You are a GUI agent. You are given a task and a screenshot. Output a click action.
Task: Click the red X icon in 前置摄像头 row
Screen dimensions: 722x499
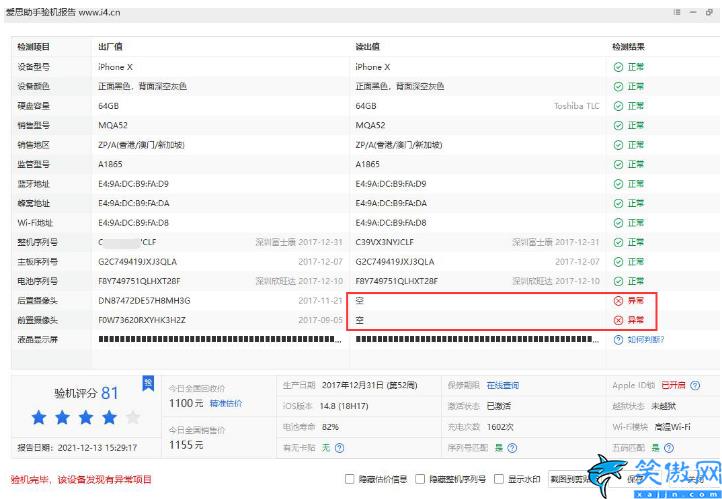(x=618, y=320)
